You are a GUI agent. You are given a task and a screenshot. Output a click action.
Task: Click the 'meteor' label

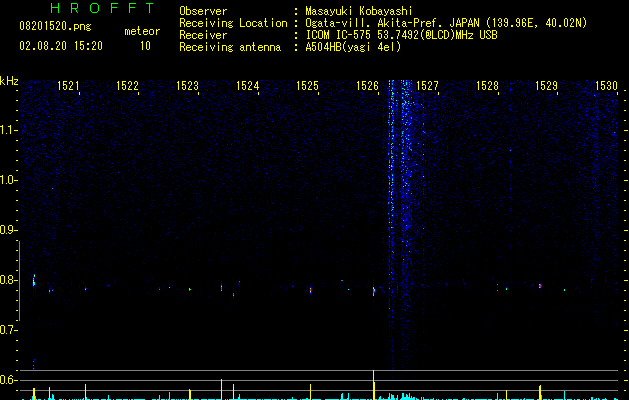tap(142, 31)
